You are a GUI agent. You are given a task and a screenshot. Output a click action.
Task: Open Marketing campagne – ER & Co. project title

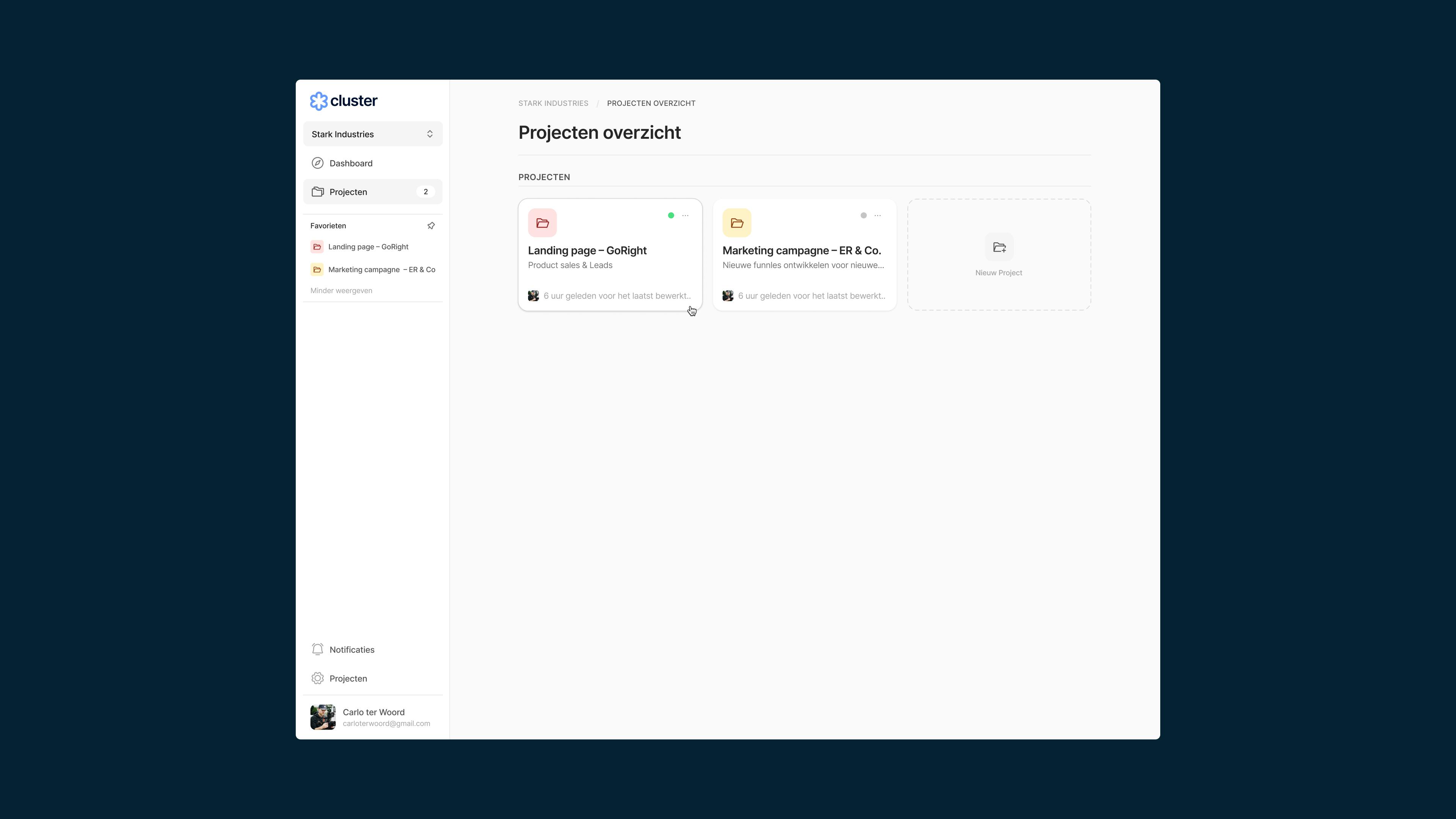point(802,250)
